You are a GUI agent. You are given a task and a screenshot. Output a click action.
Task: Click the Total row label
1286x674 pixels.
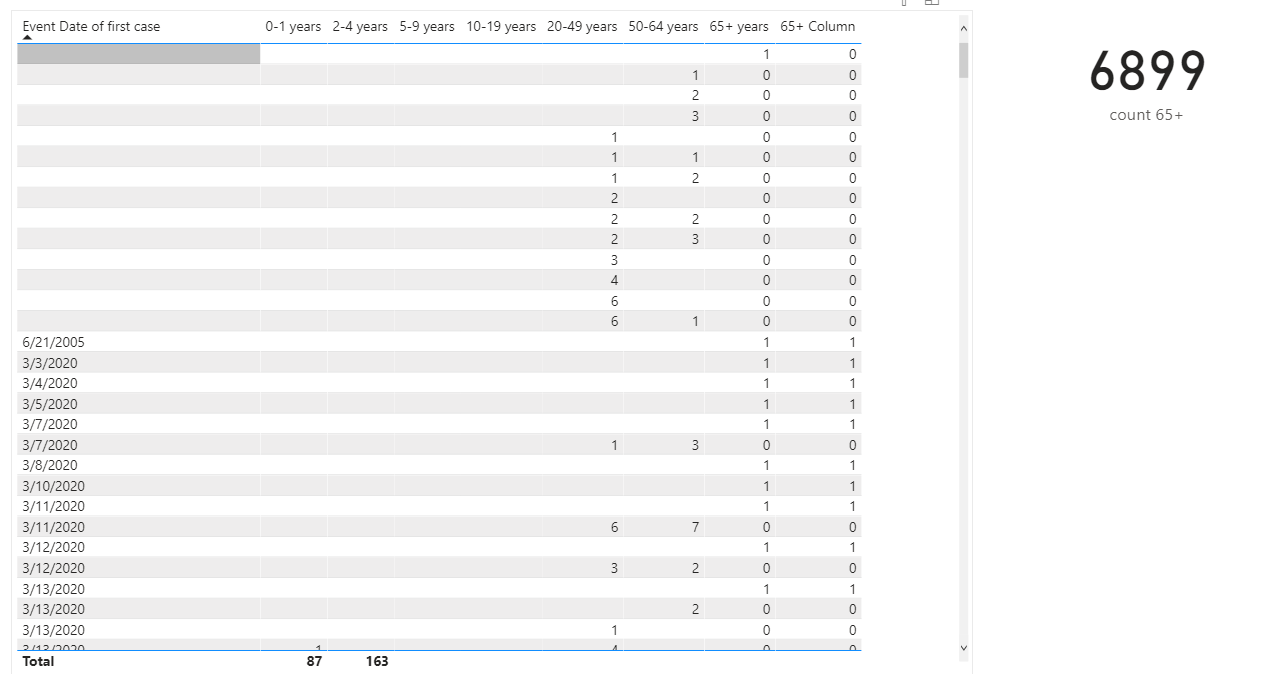click(38, 661)
